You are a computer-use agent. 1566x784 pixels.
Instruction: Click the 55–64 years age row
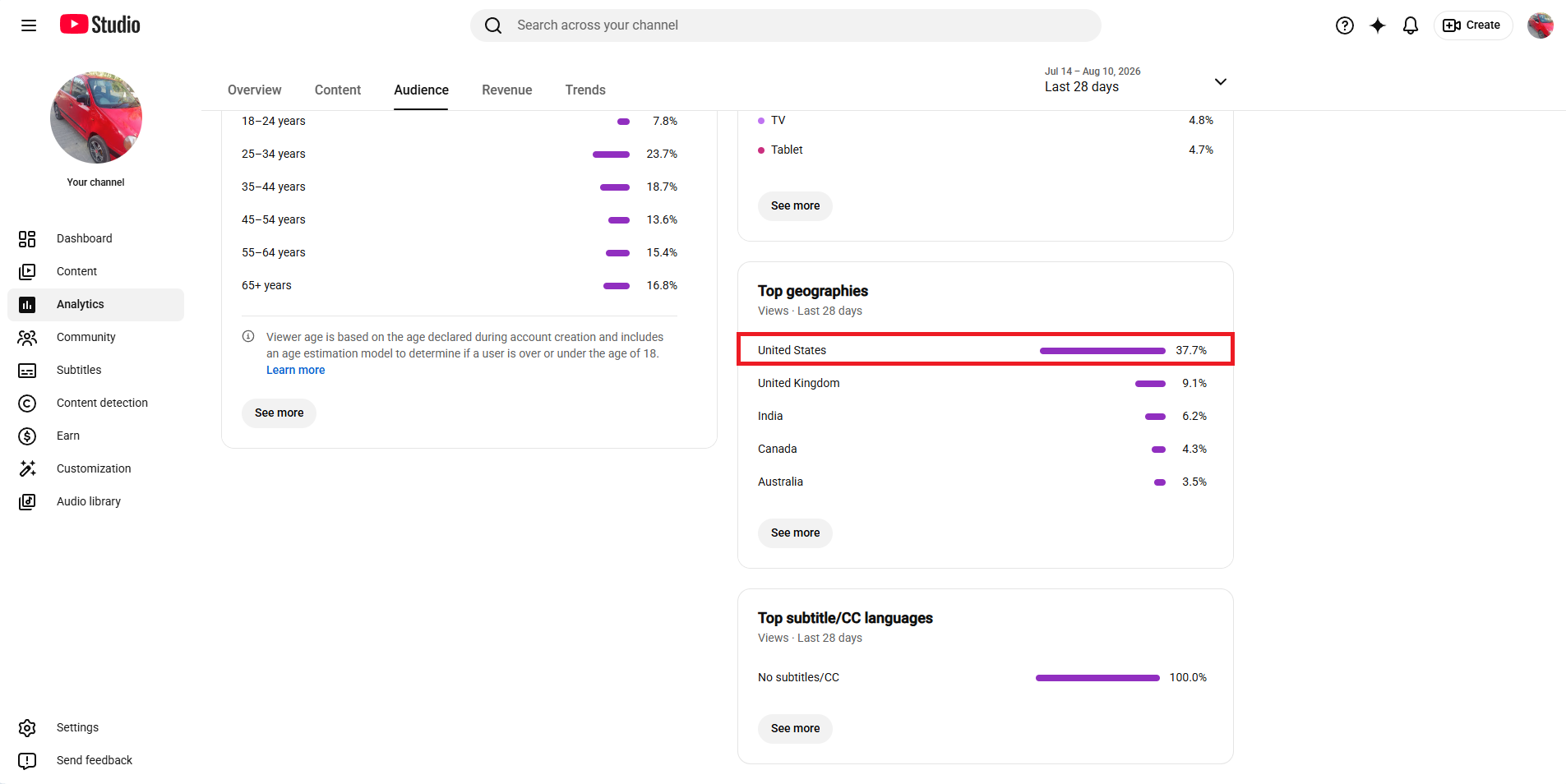click(x=460, y=252)
